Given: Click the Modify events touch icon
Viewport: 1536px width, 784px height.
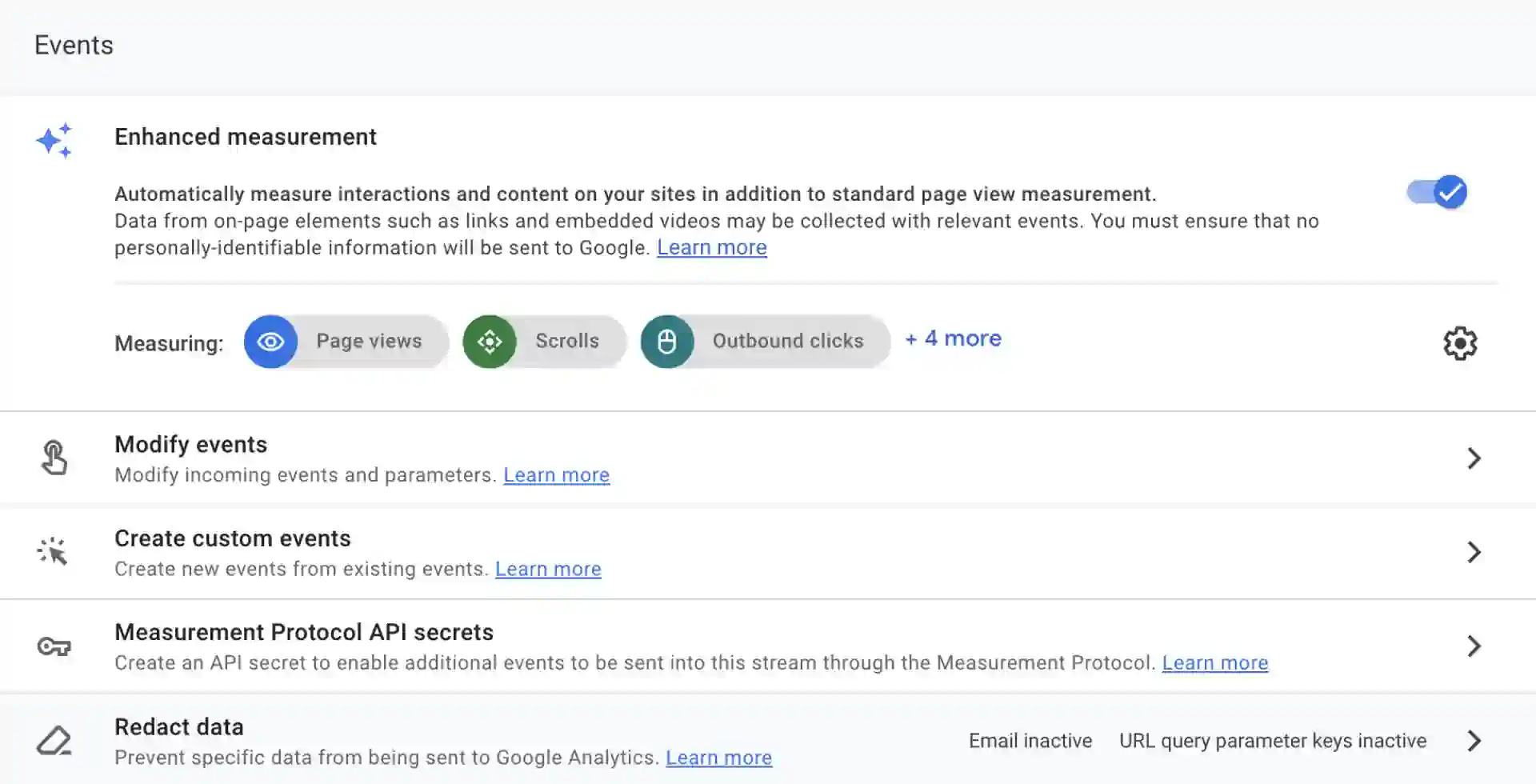Looking at the screenshot, I should click(x=54, y=458).
